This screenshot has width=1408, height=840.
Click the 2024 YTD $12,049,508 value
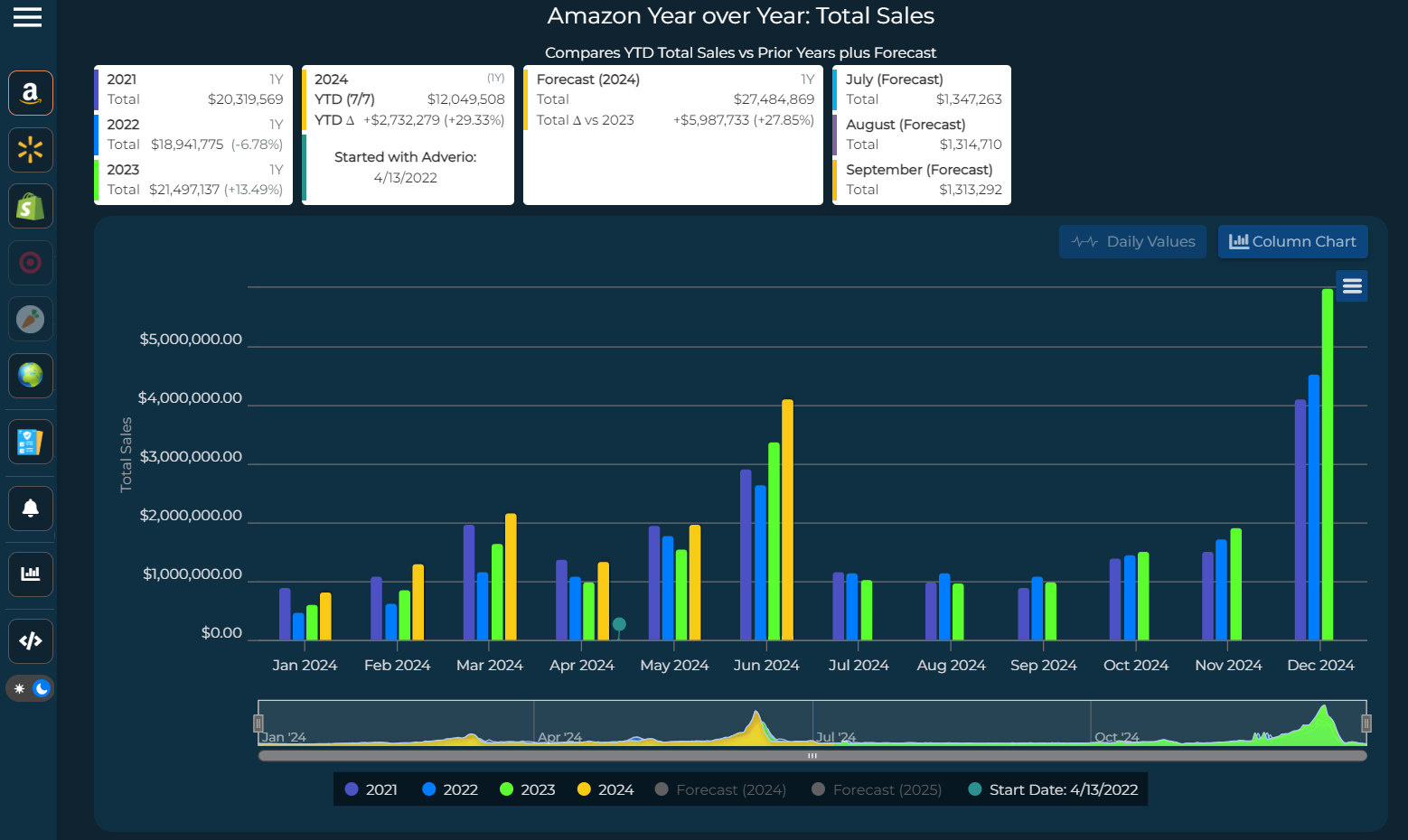[x=466, y=99]
